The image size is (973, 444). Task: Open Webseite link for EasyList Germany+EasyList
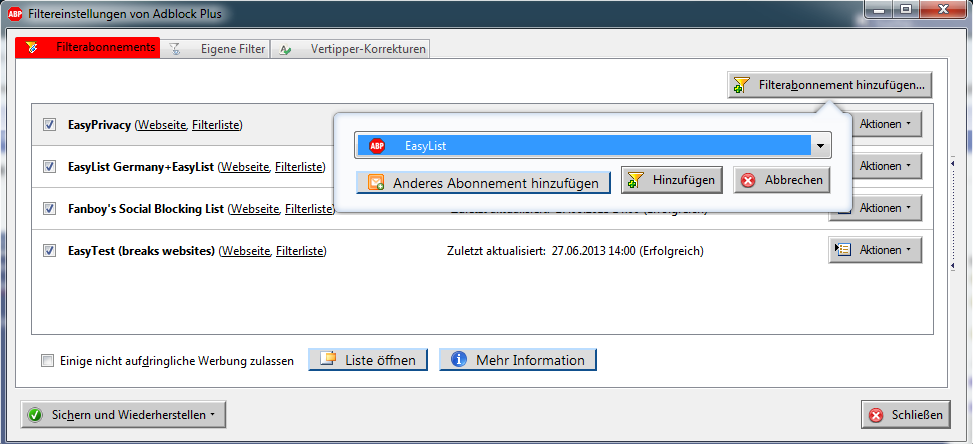click(245, 167)
